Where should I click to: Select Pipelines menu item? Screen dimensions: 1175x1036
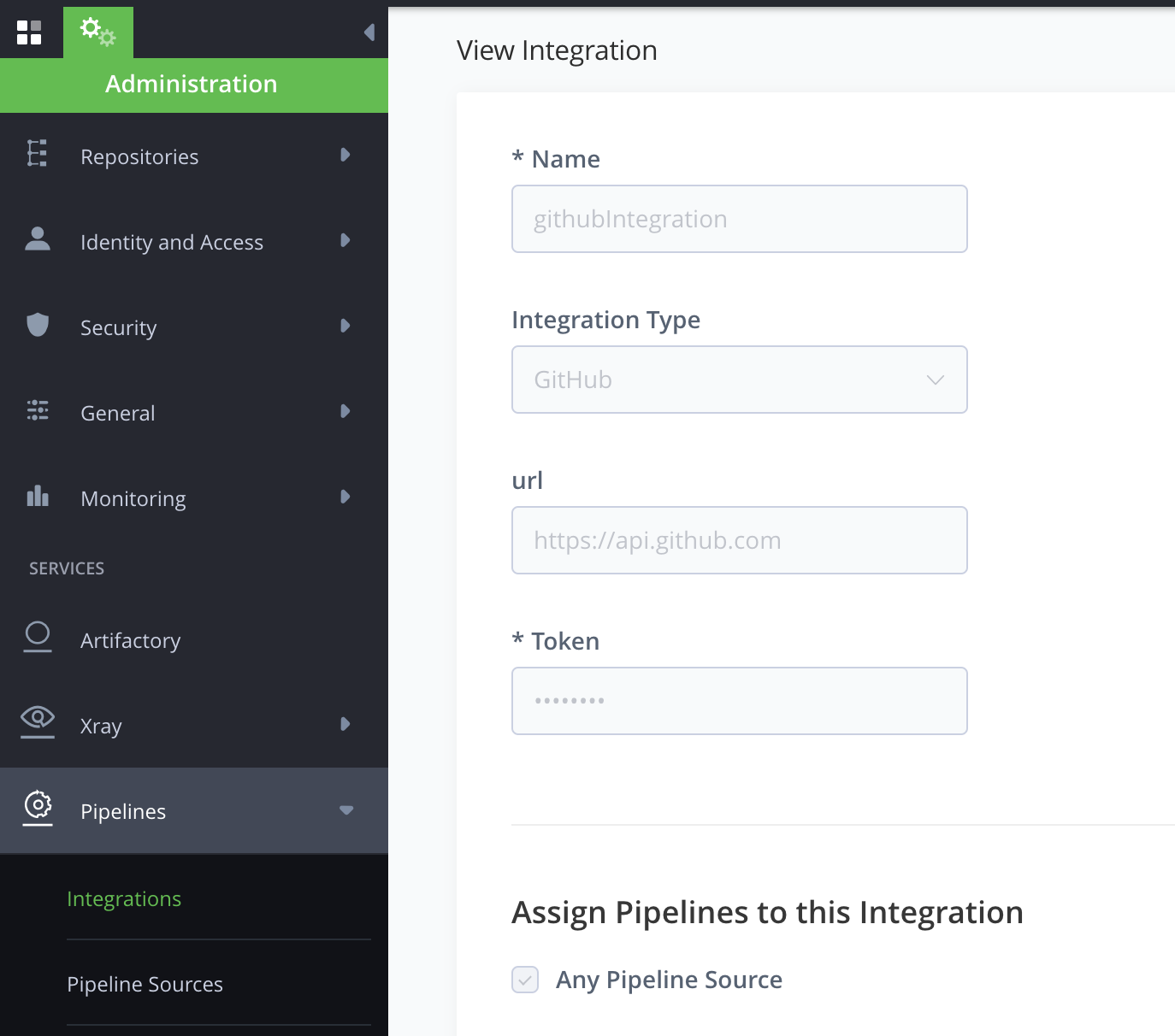point(194,810)
